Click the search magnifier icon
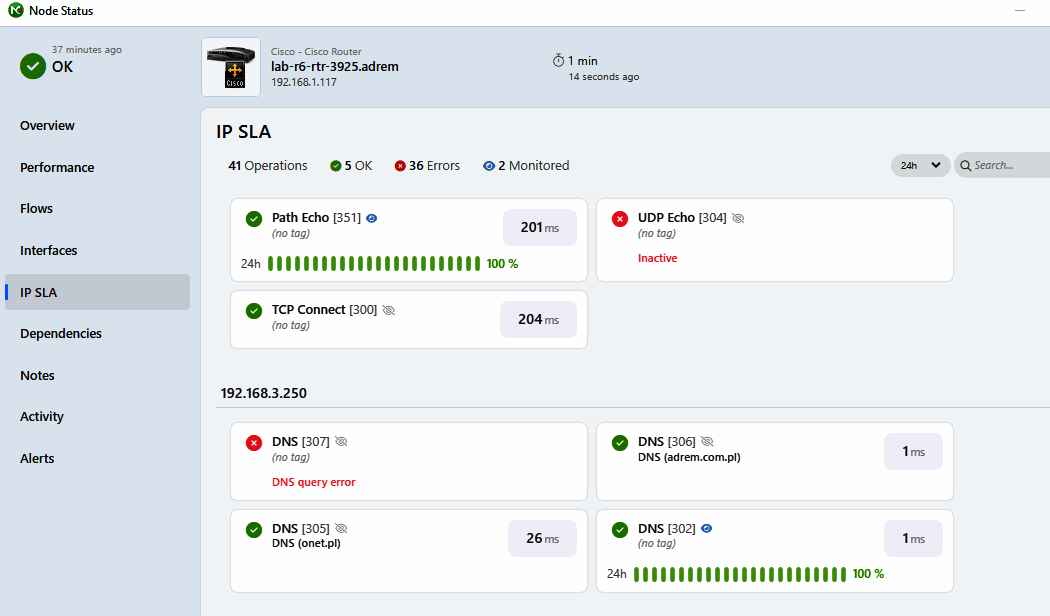 pyautogui.click(x=966, y=166)
